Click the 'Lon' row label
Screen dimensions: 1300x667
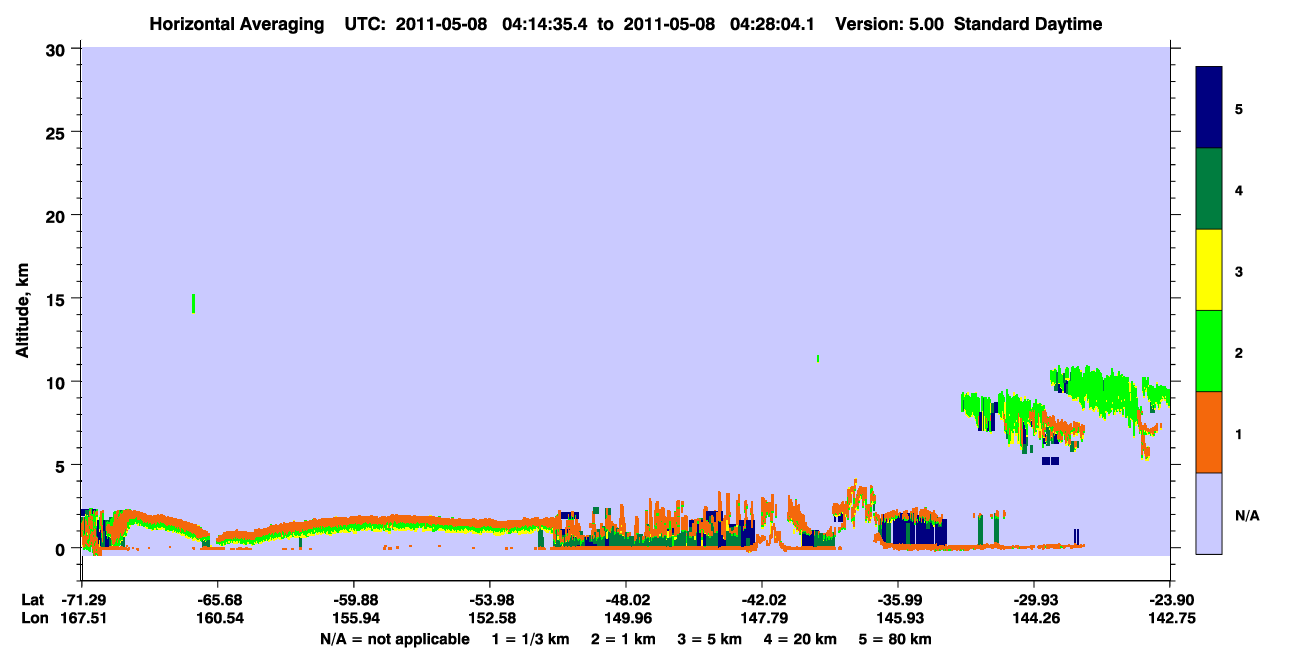pos(33,618)
